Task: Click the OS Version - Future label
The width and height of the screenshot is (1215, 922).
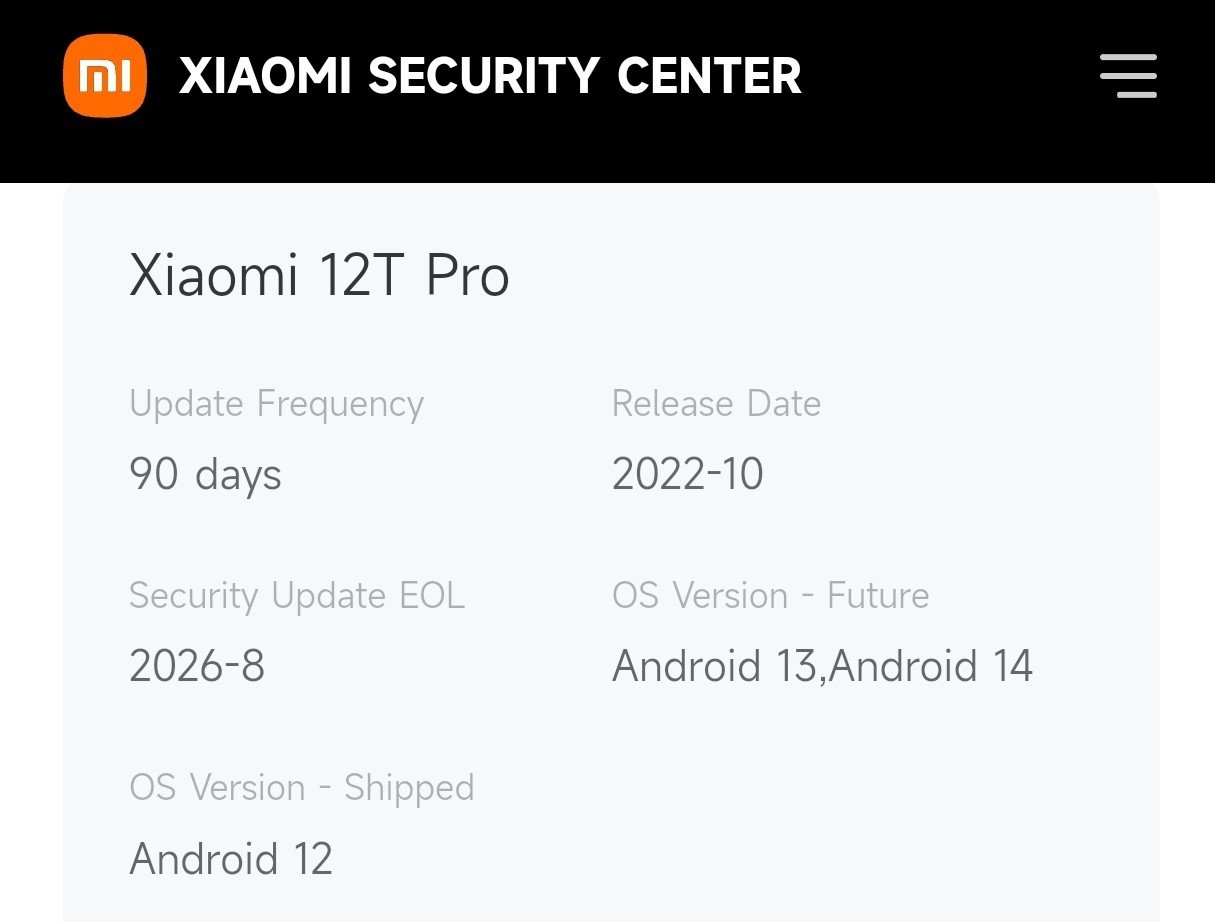Action: tap(771, 596)
